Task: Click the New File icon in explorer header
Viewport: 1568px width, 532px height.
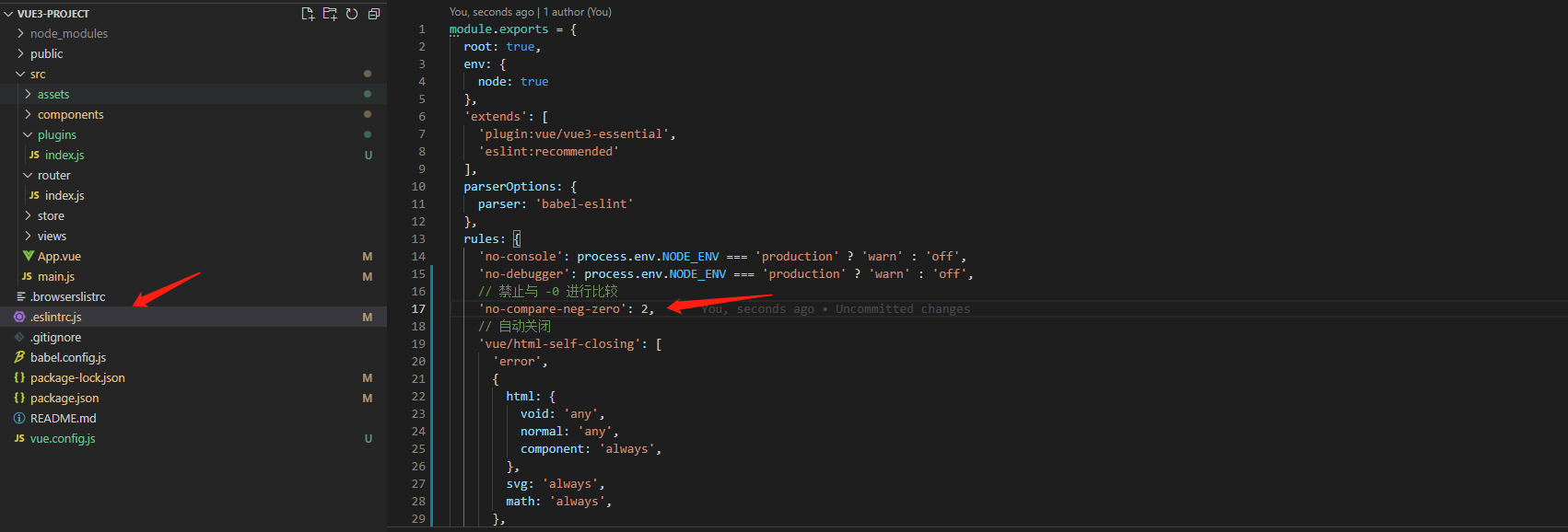Action: click(308, 14)
